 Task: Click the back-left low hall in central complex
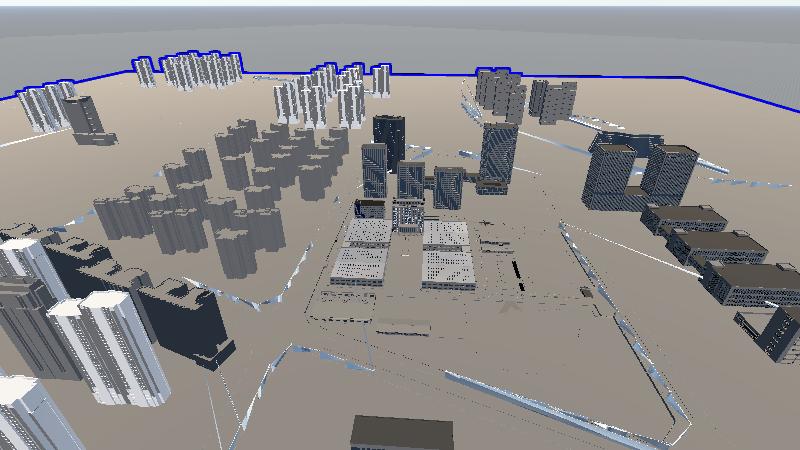click(368, 232)
